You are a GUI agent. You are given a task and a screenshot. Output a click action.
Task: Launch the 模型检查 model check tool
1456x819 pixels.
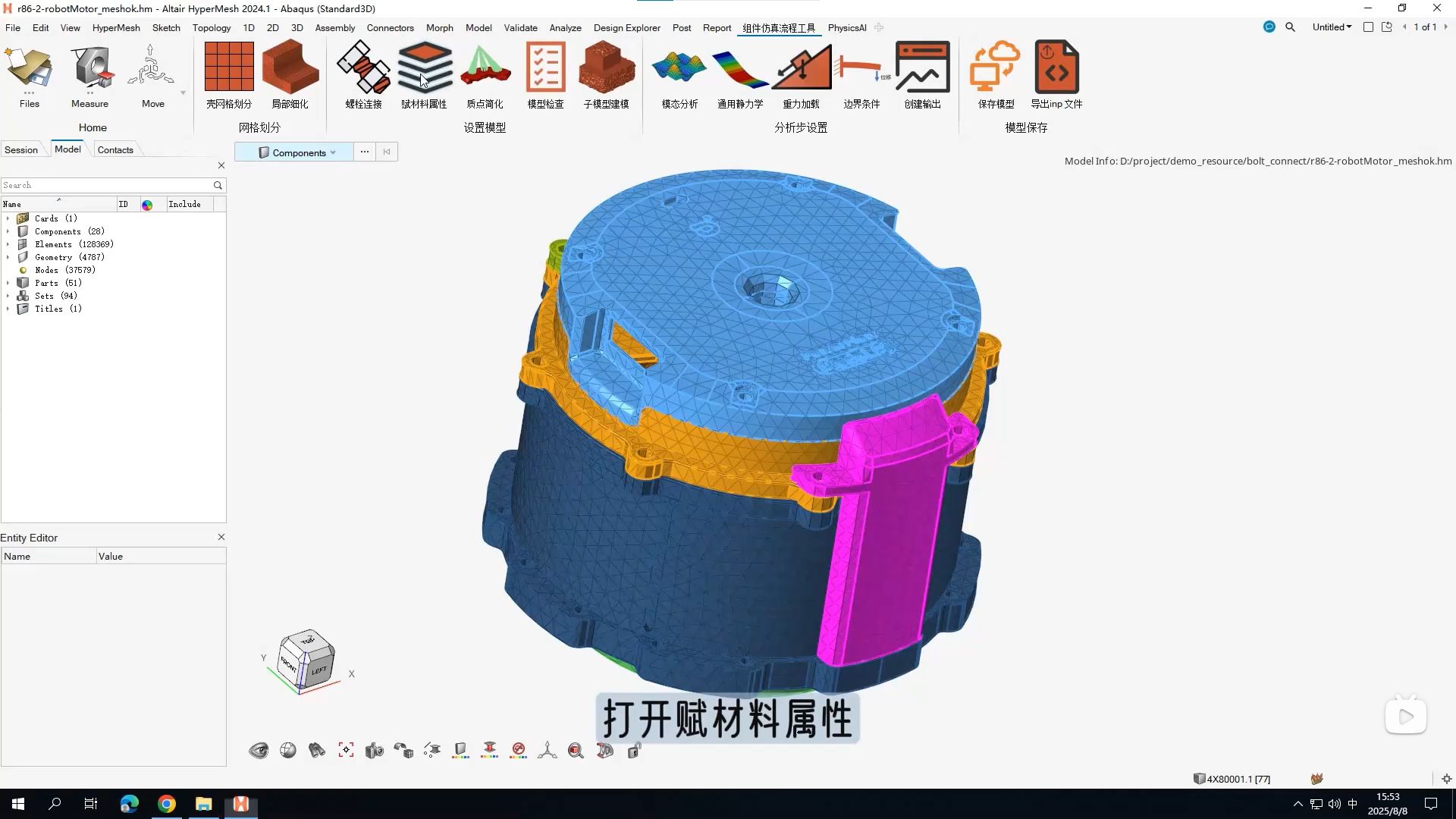544,74
